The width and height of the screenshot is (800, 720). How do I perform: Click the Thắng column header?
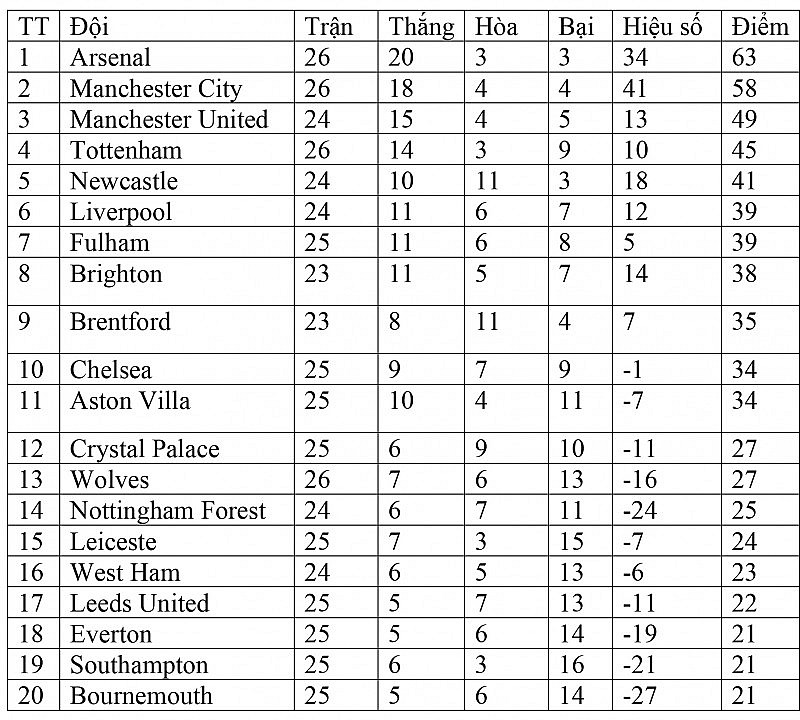[421, 27]
